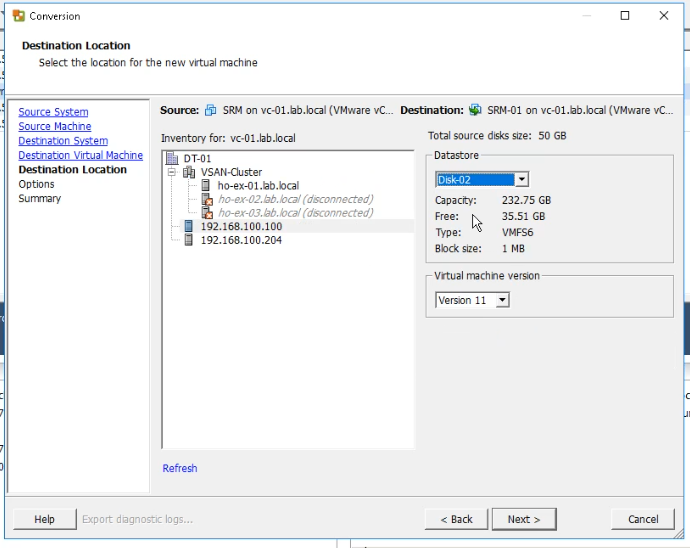Click the VMFS6 type value
The height and width of the screenshot is (548, 690).
[x=518, y=232]
